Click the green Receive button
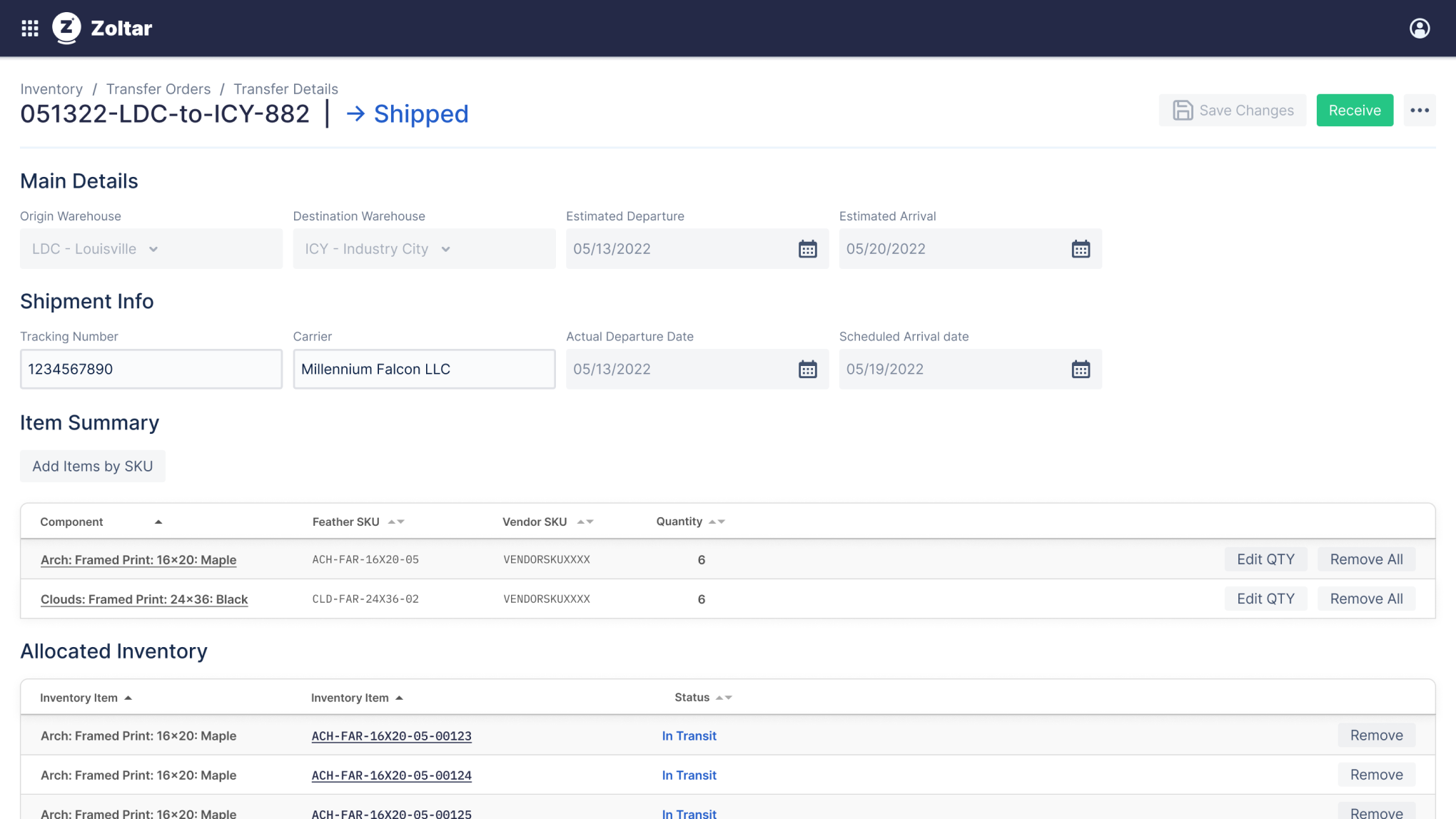This screenshot has width=1456, height=819. [x=1354, y=111]
